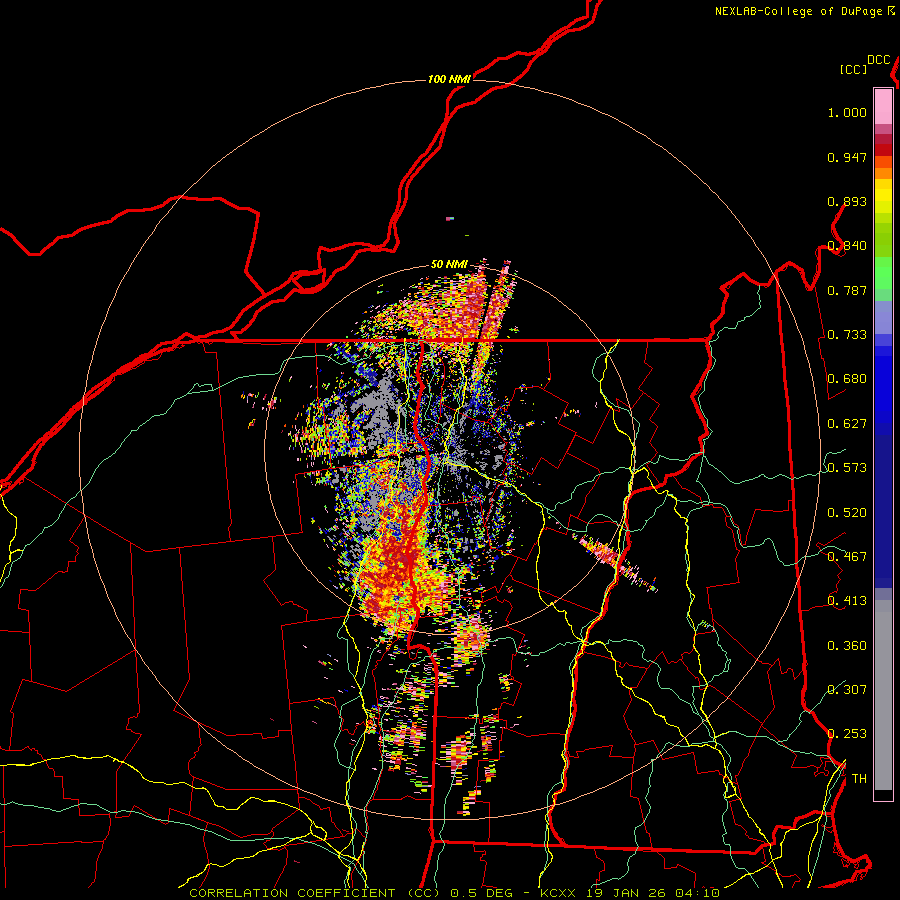This screenshot has width=900, height=900.
Task: Select the "DCC" product label
Action: pos(879,60)
